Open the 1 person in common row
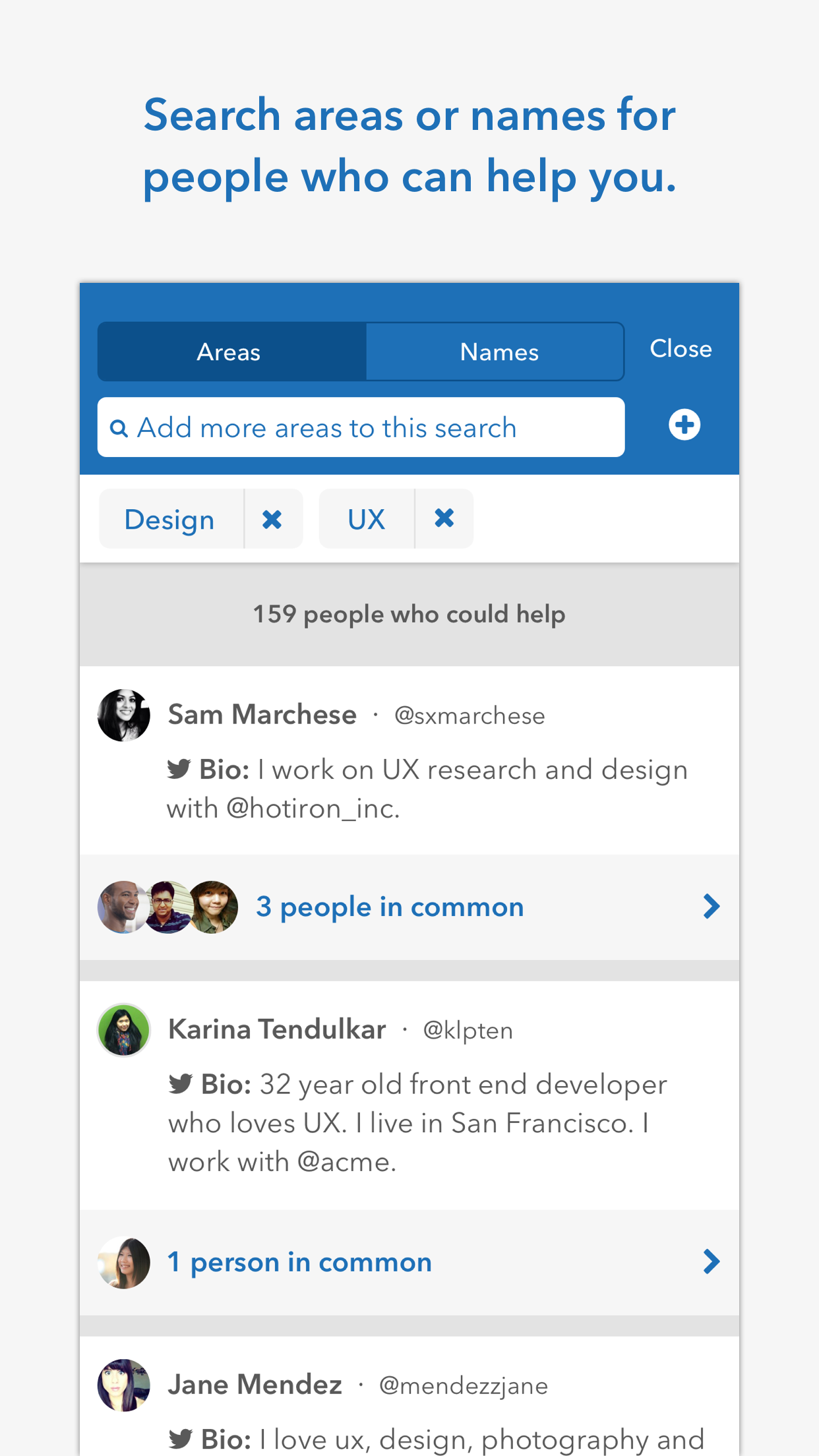Screen dimensions: 819x1456 point(409,1262)
